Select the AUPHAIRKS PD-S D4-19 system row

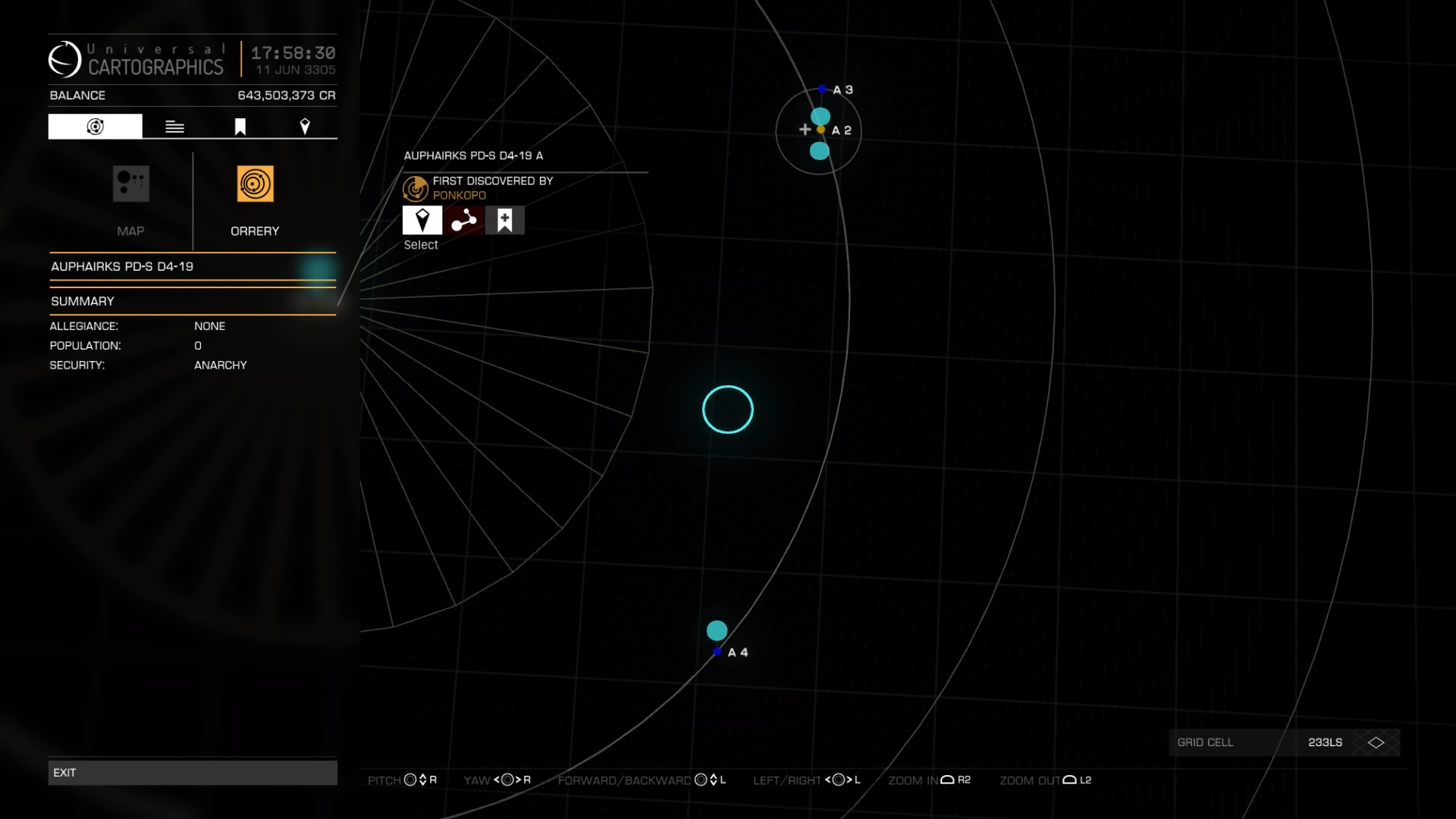tap(193, 267)
